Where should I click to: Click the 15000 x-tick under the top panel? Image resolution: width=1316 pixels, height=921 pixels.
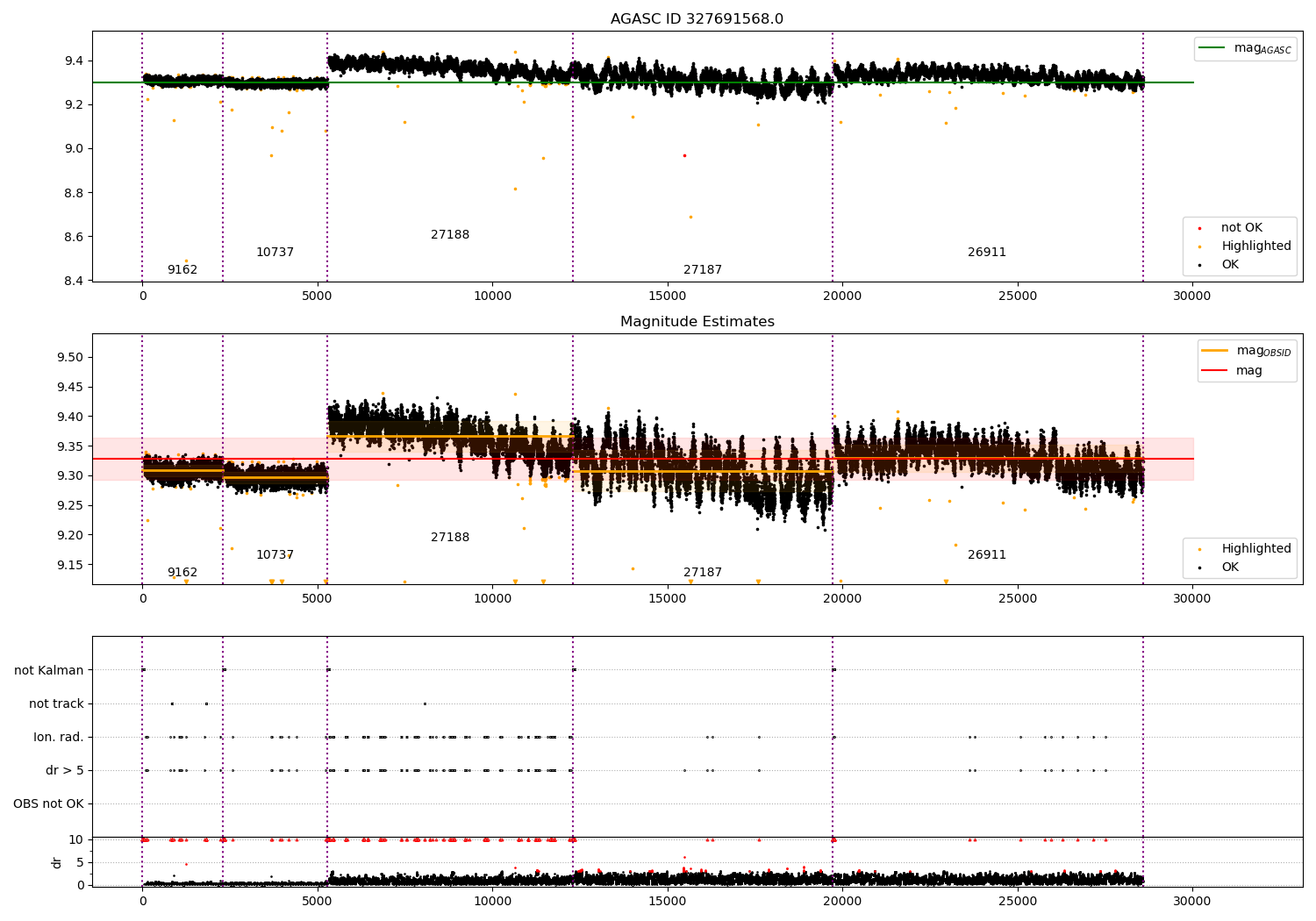(667, 296)
